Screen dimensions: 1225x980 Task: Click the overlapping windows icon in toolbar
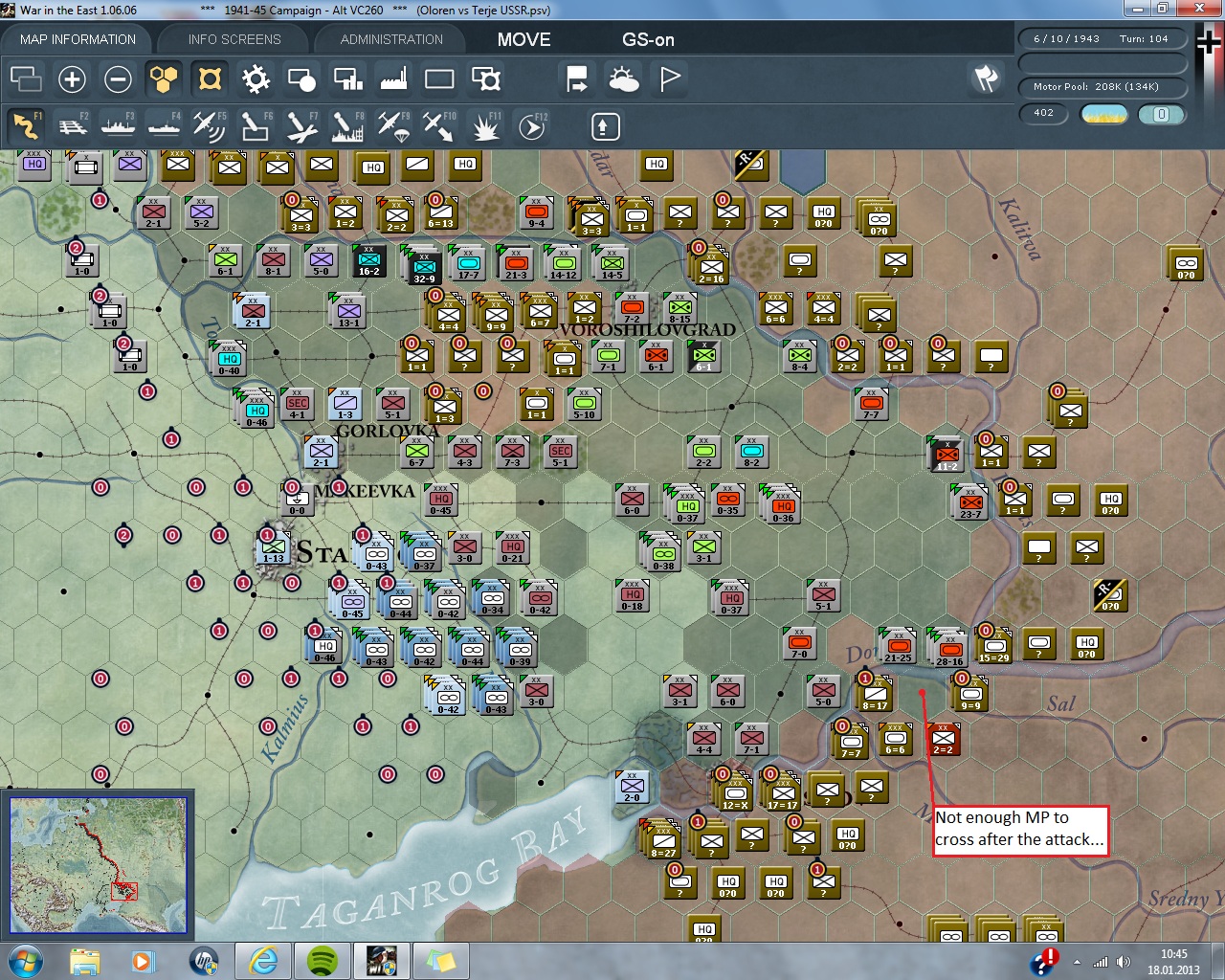tap(26, 78)
